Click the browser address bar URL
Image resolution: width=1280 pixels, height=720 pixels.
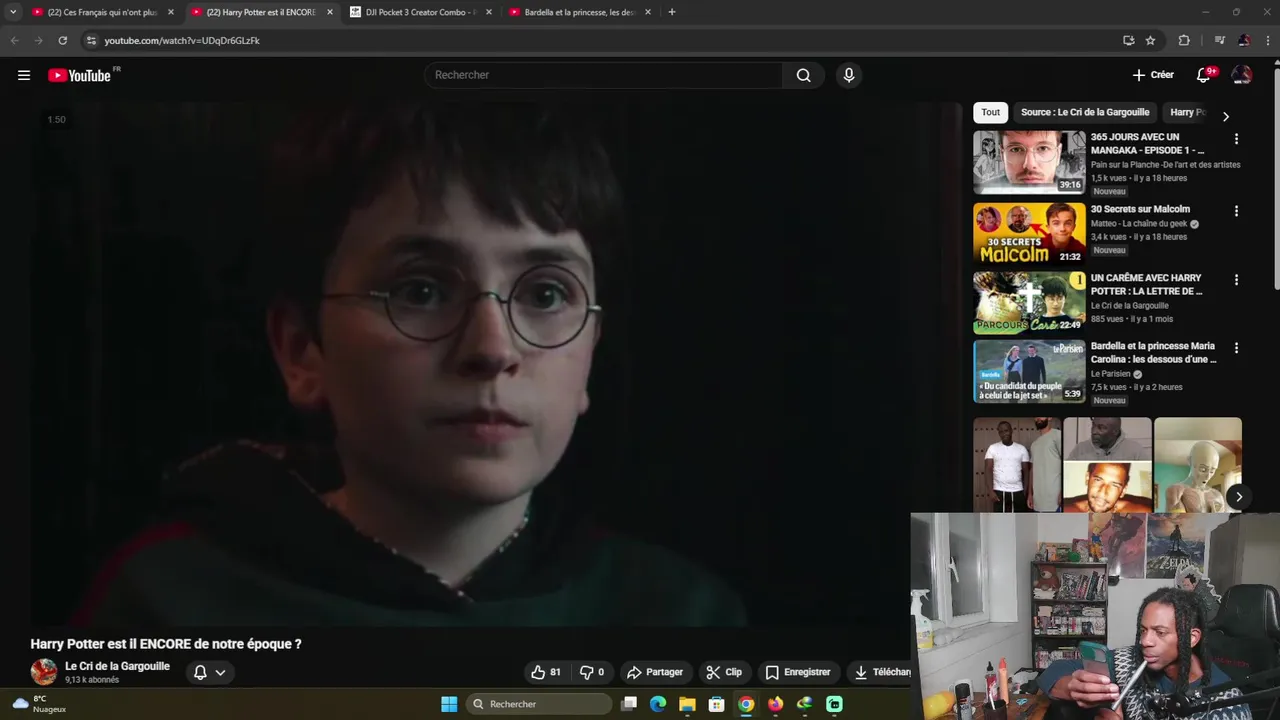(182, 40)
